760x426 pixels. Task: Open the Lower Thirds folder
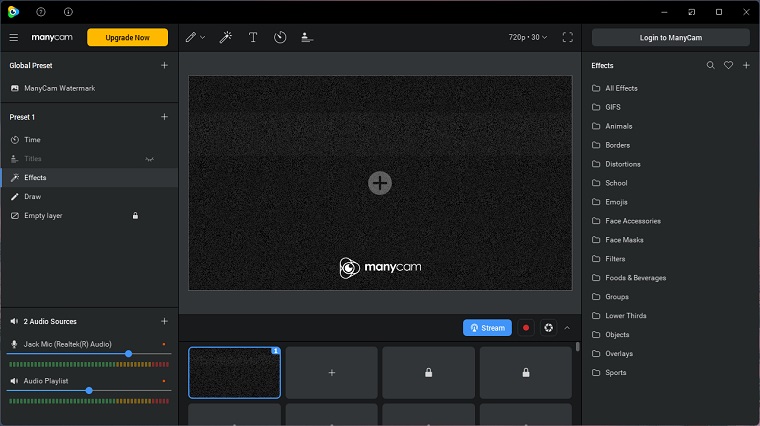619,316
